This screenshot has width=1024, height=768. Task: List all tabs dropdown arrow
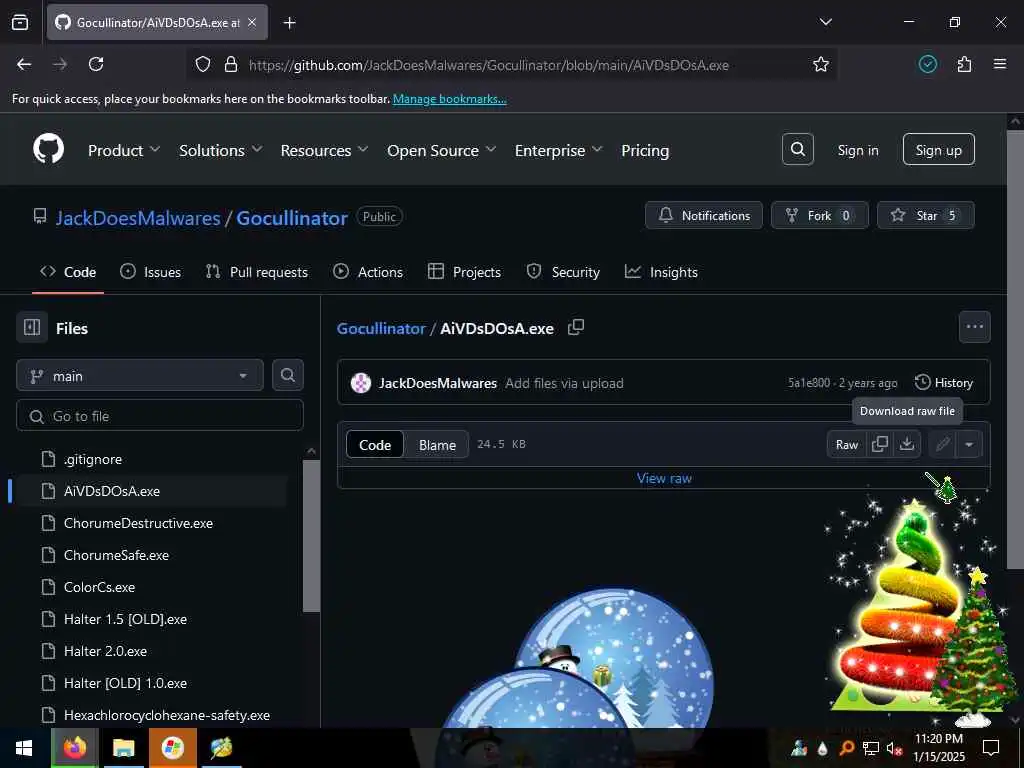click(825, 22)
